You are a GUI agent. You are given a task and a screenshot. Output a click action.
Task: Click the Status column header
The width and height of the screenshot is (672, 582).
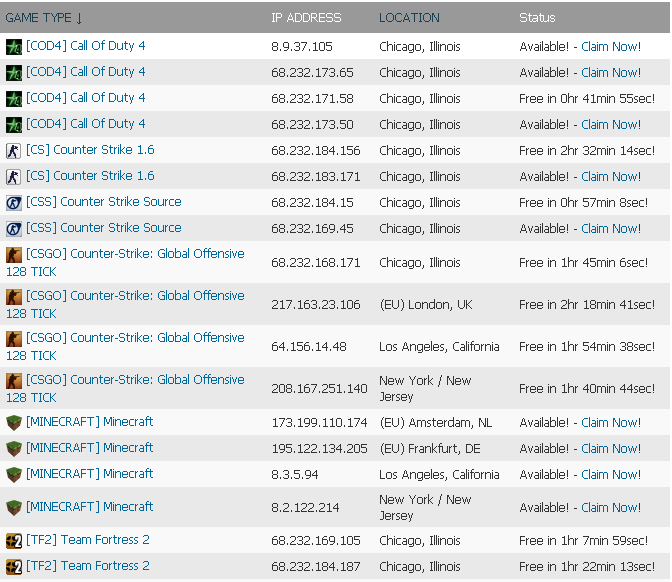pos(537,18)
